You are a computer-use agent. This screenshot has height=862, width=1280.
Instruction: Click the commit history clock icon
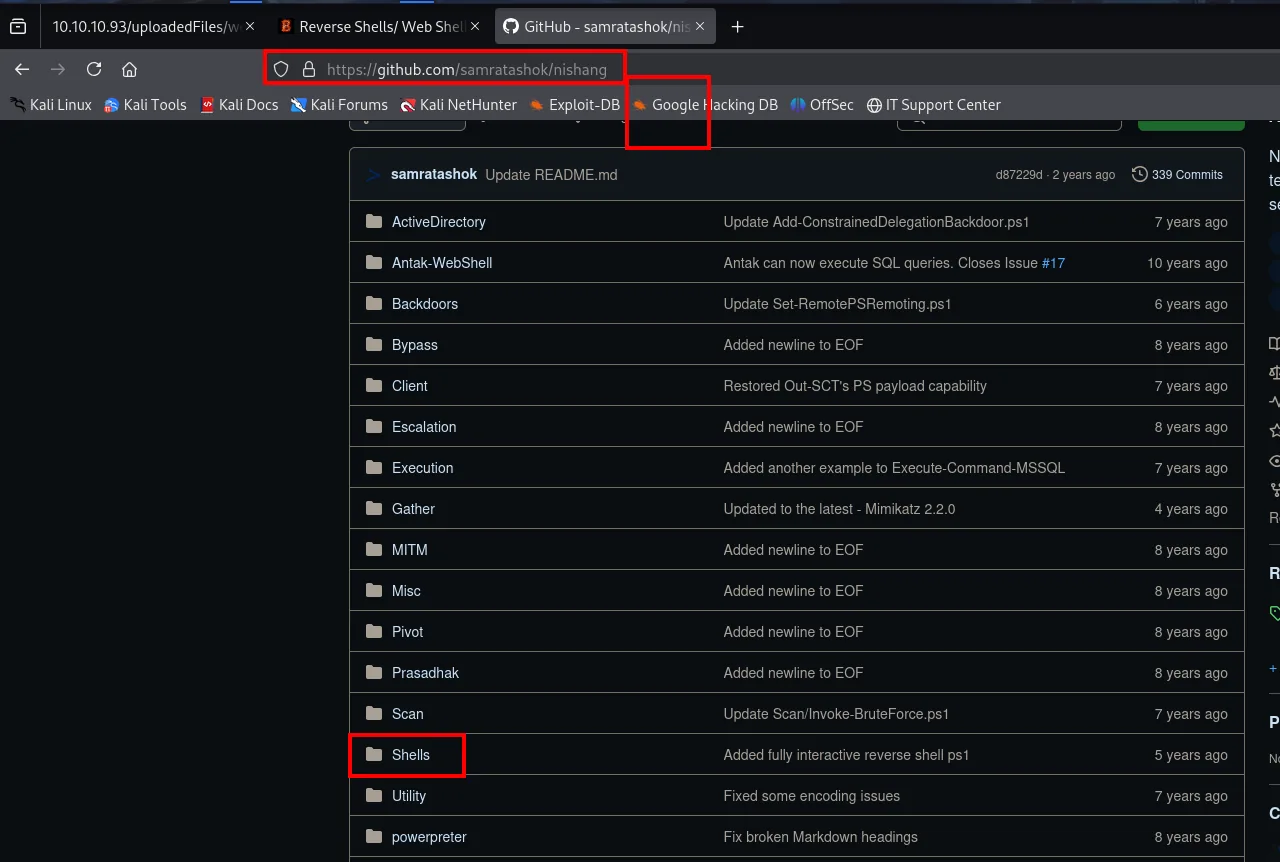1139,174
